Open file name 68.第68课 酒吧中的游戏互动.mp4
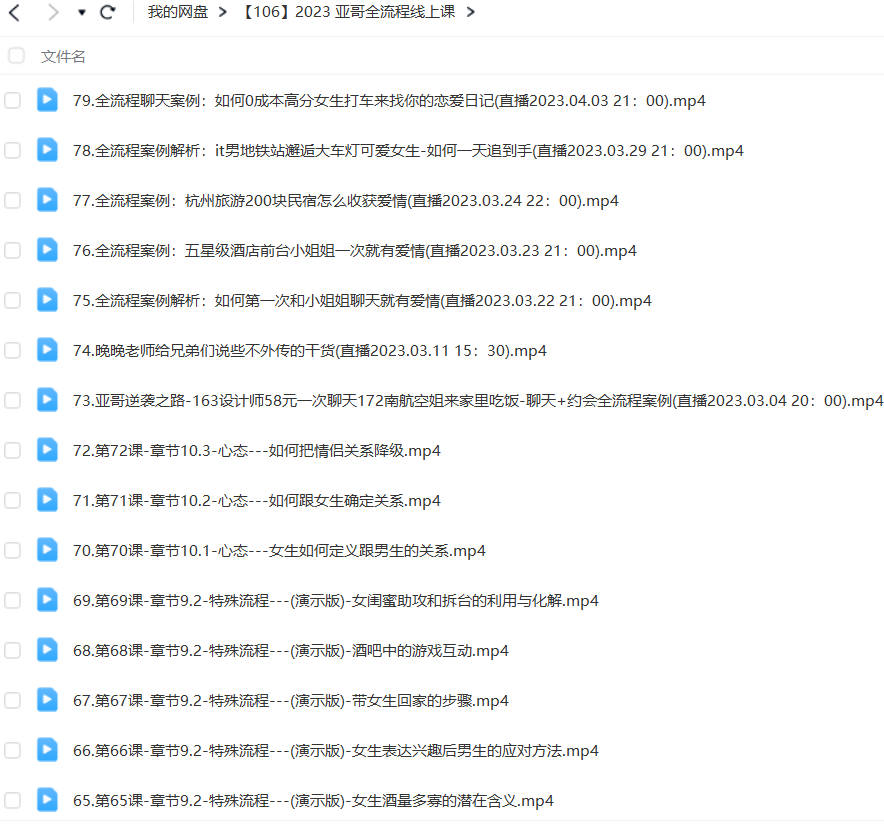 coord(290,651)
